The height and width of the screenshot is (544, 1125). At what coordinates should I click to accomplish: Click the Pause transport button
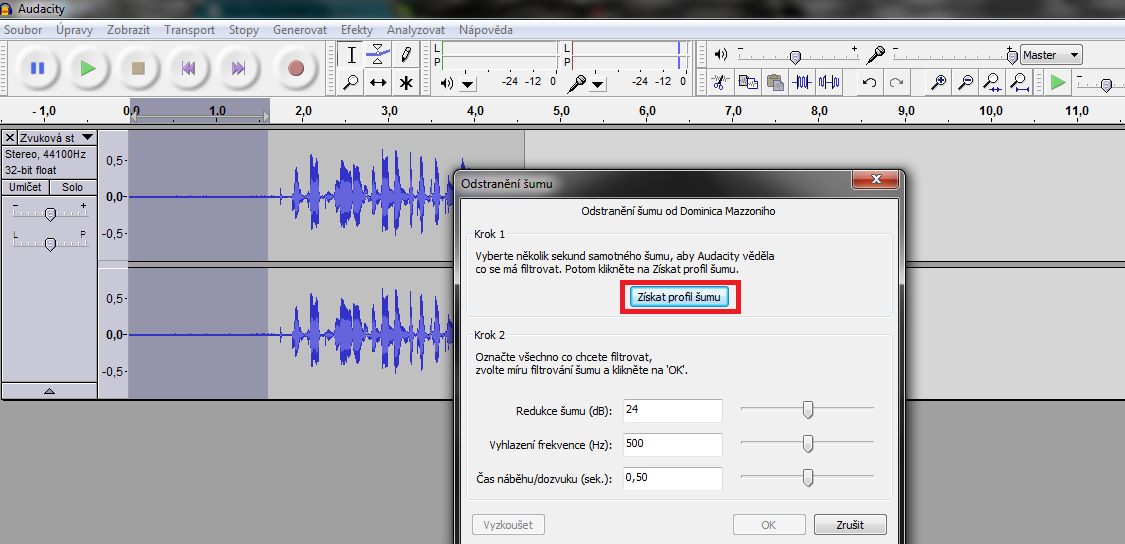(x=37, y=68)
